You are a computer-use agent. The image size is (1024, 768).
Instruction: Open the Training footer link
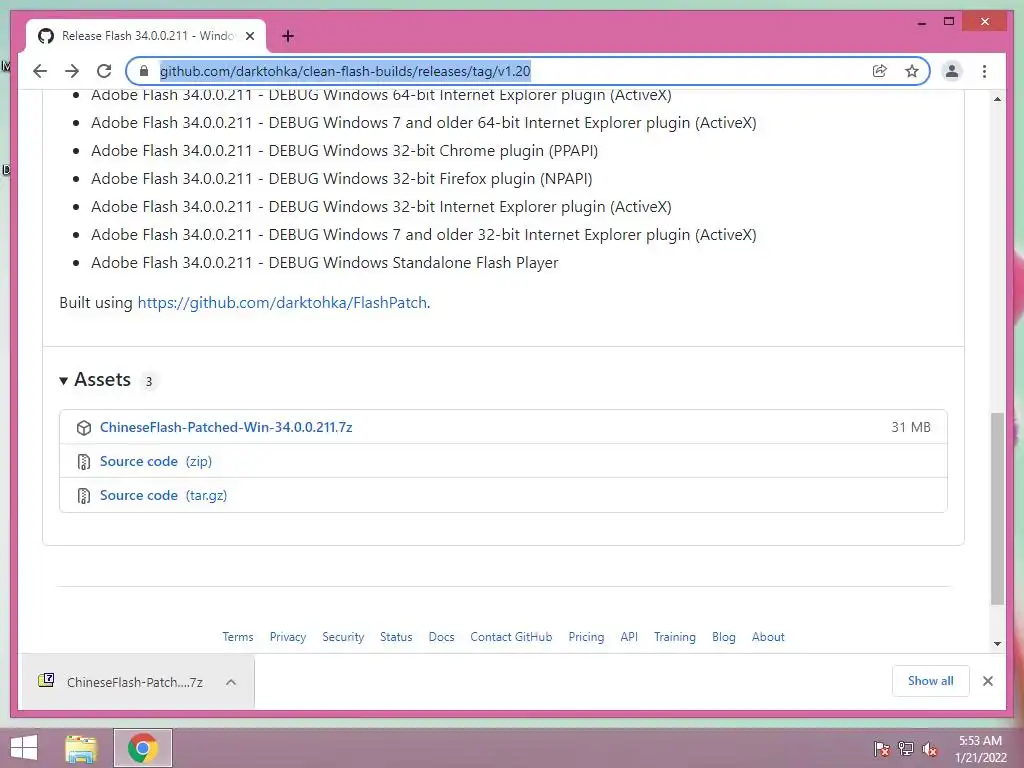coord(675,637)
